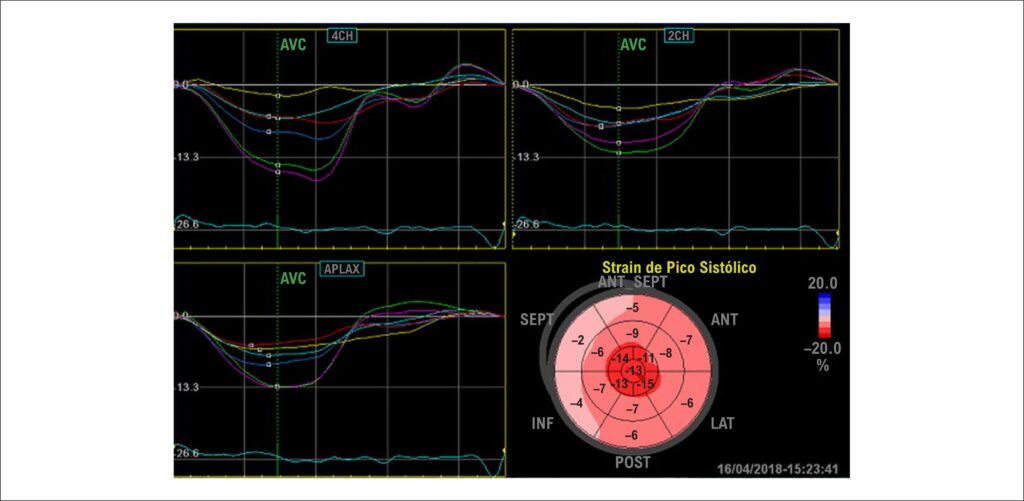Viewport: 1024px width, 501px height.
Task: Select the −4 basal inferior segment
Action: pos(575,404)
